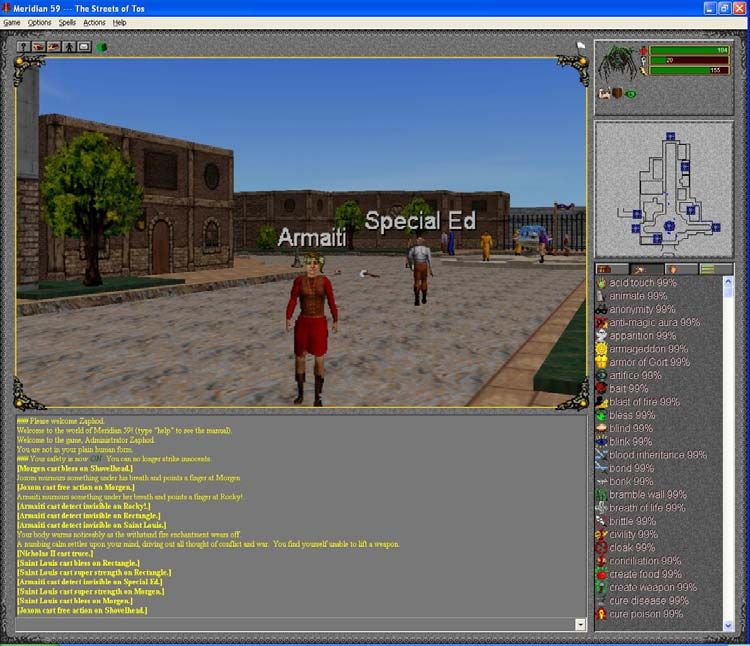
Task: Open the Game menu
Action: pyautogui.click(x=12, y=22)
